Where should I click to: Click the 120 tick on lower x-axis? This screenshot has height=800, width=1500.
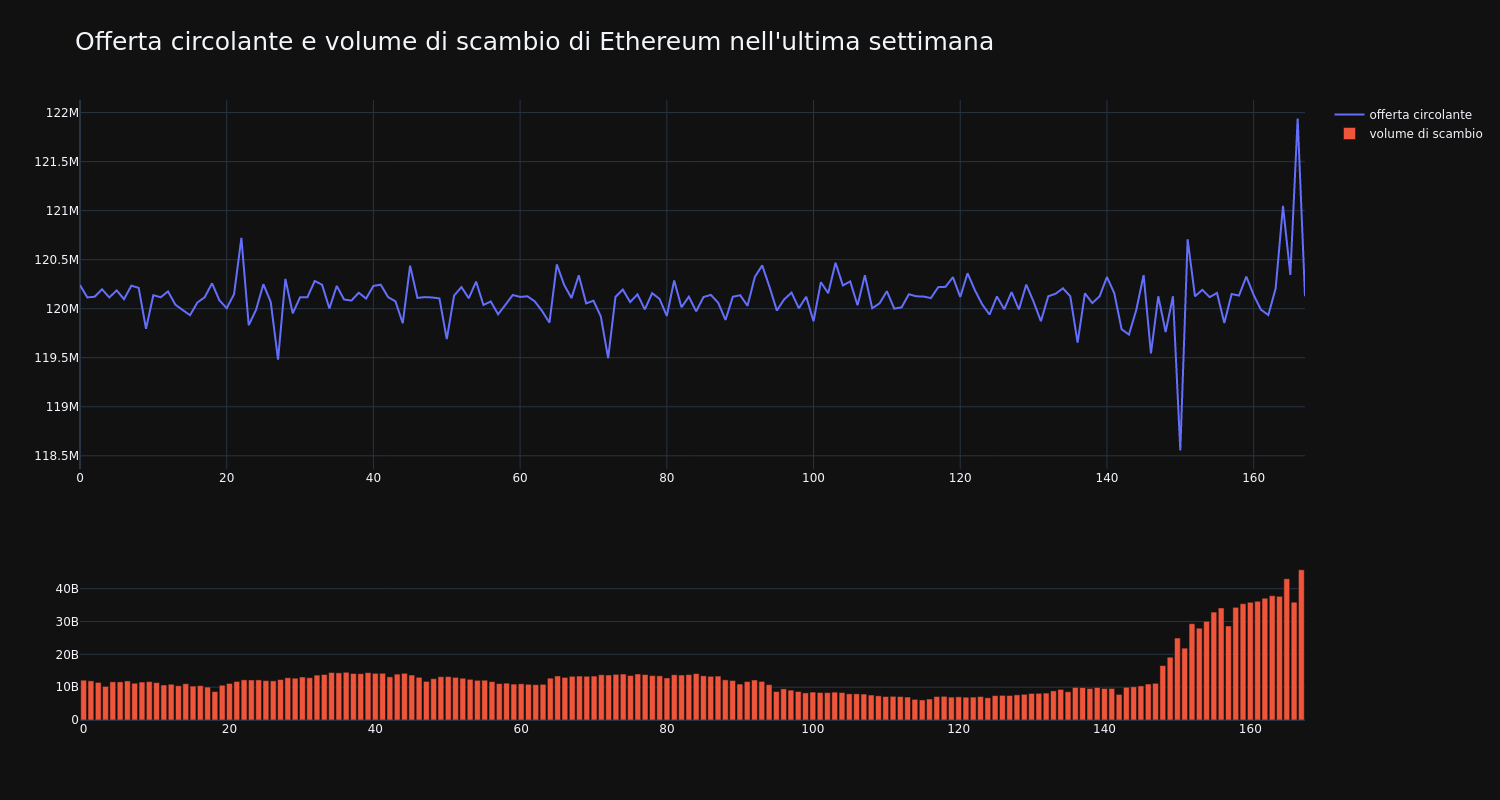tap(959, 730)
